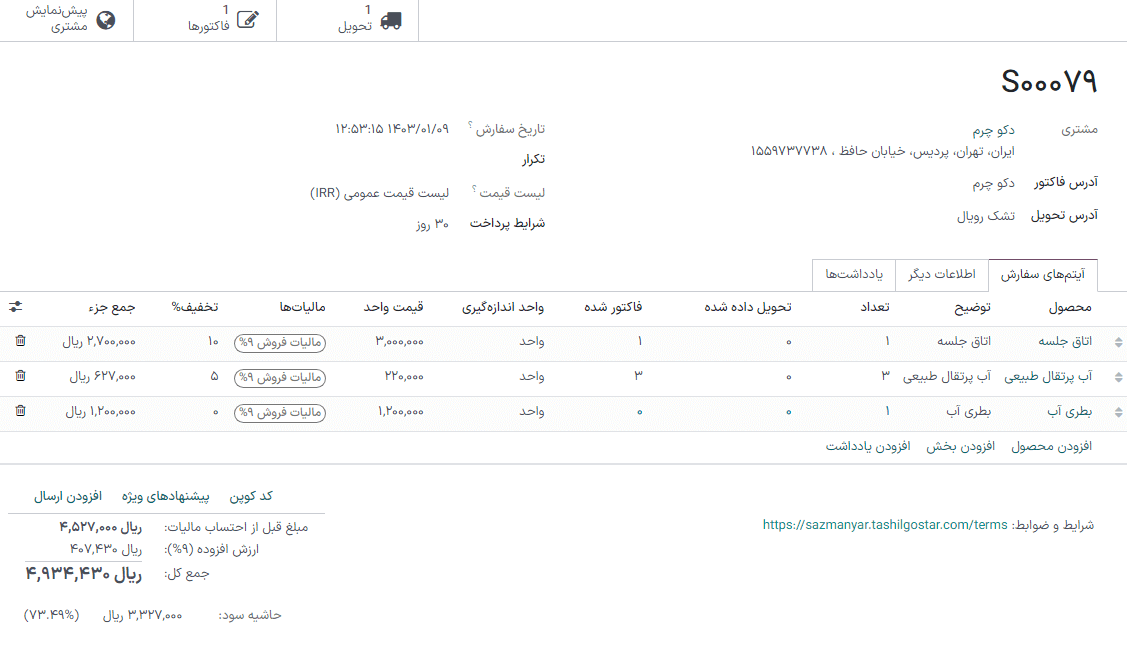The height and width of the screenshot is (660, 1127).
Task: Click the کد کوپن button
Action: [x=249, y=496]
